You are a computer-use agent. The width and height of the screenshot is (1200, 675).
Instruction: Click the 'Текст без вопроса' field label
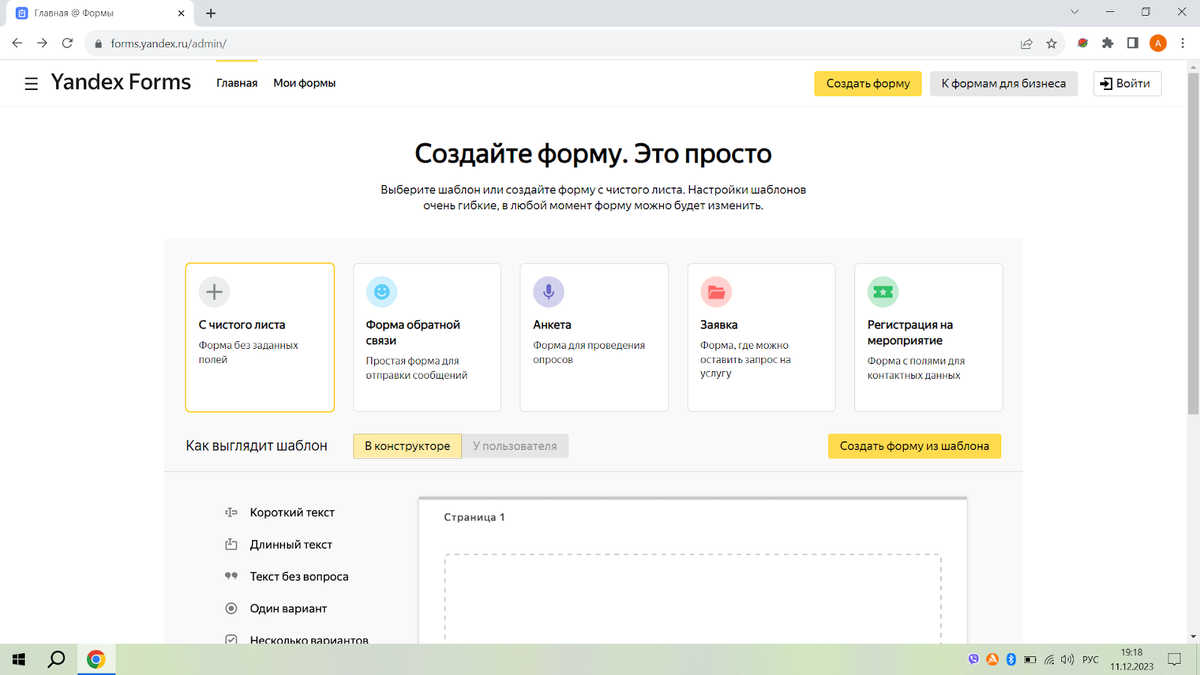(299, 577)
